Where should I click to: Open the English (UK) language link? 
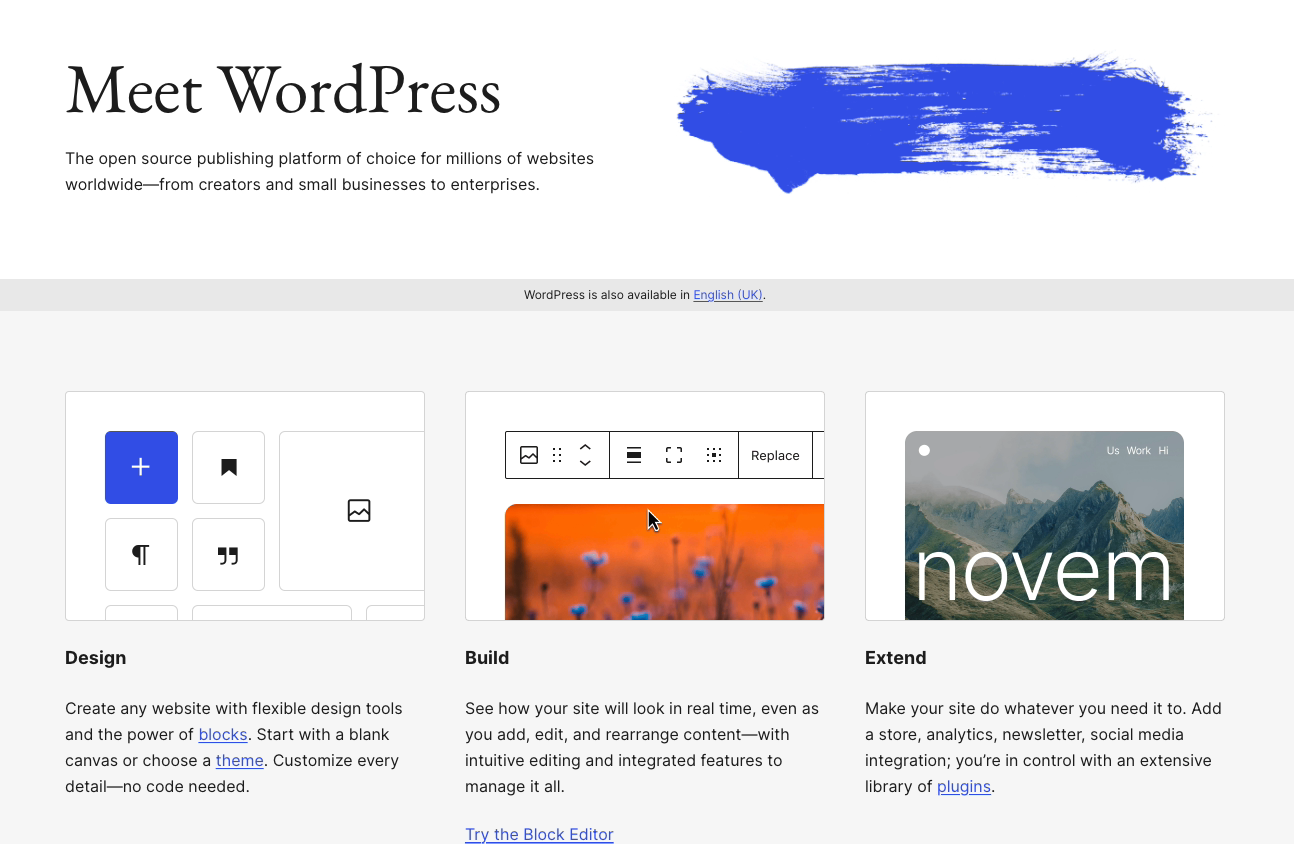click(728, 295)
